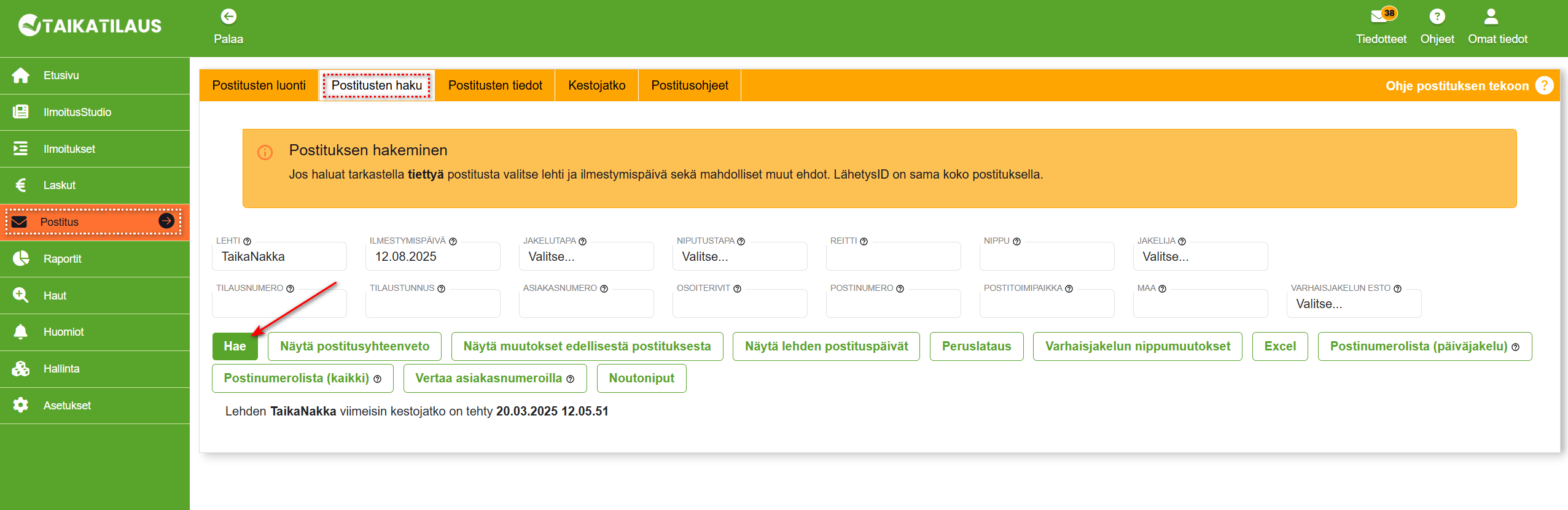Click the Hallinta cubes icon

(21, 368)
